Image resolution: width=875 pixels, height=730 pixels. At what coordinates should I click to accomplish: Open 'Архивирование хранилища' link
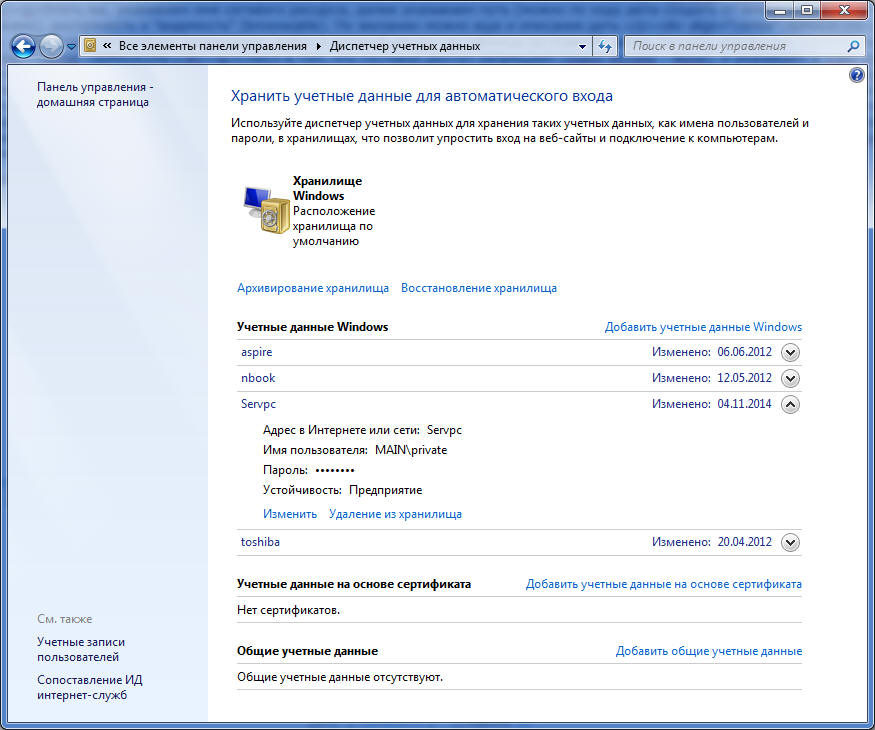[x=313, y=288]
